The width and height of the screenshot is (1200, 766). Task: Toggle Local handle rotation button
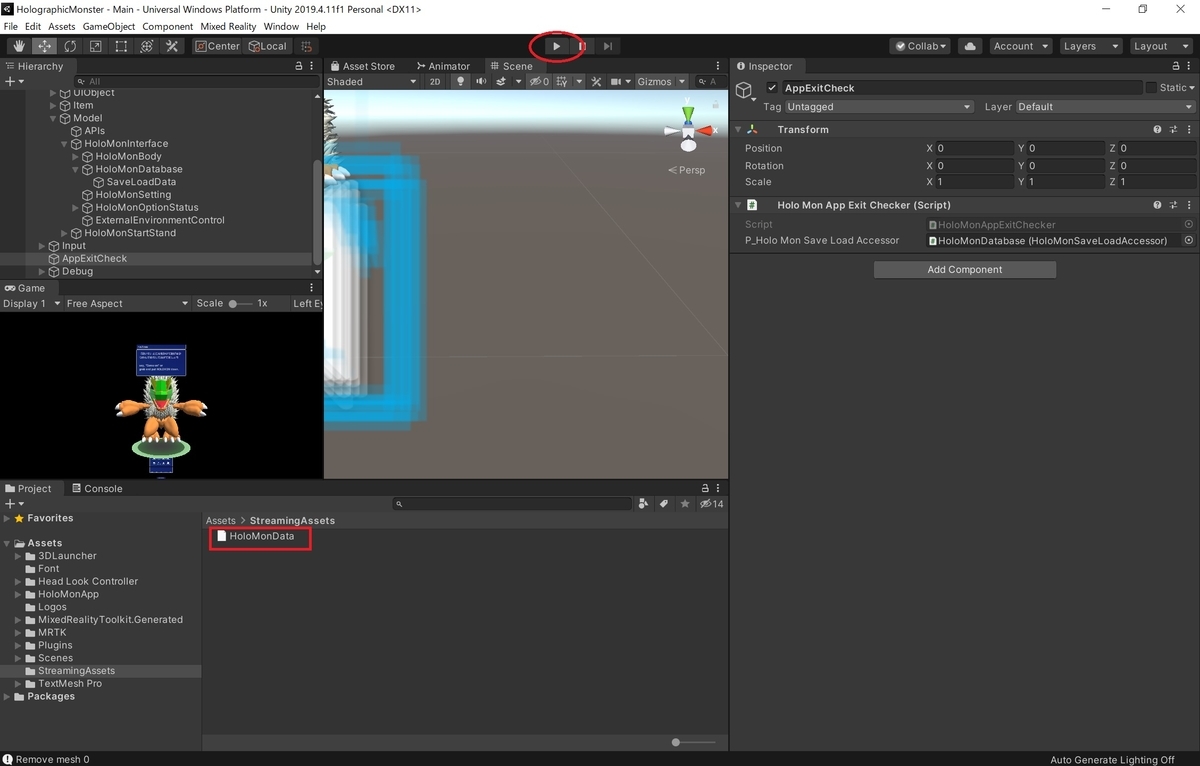click(267, 46)
